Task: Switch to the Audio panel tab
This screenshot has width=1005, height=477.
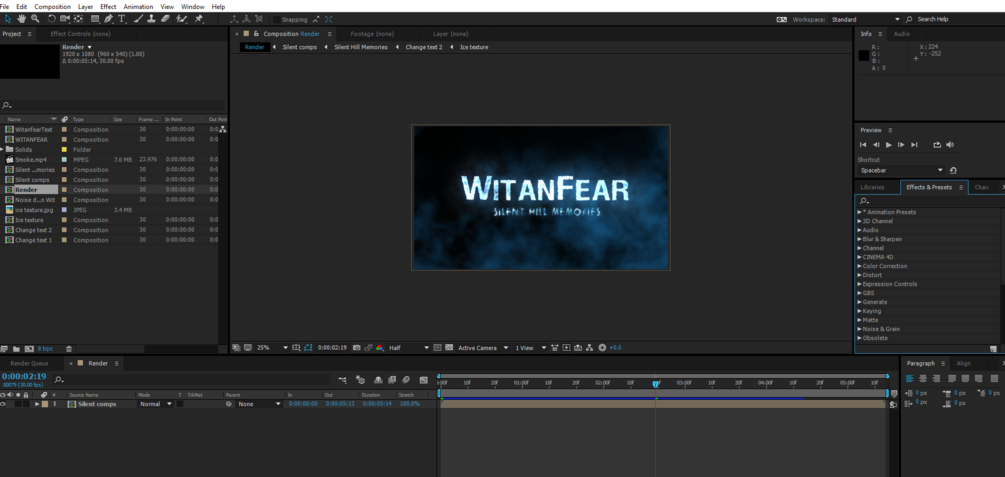Action: pos(901,34)
